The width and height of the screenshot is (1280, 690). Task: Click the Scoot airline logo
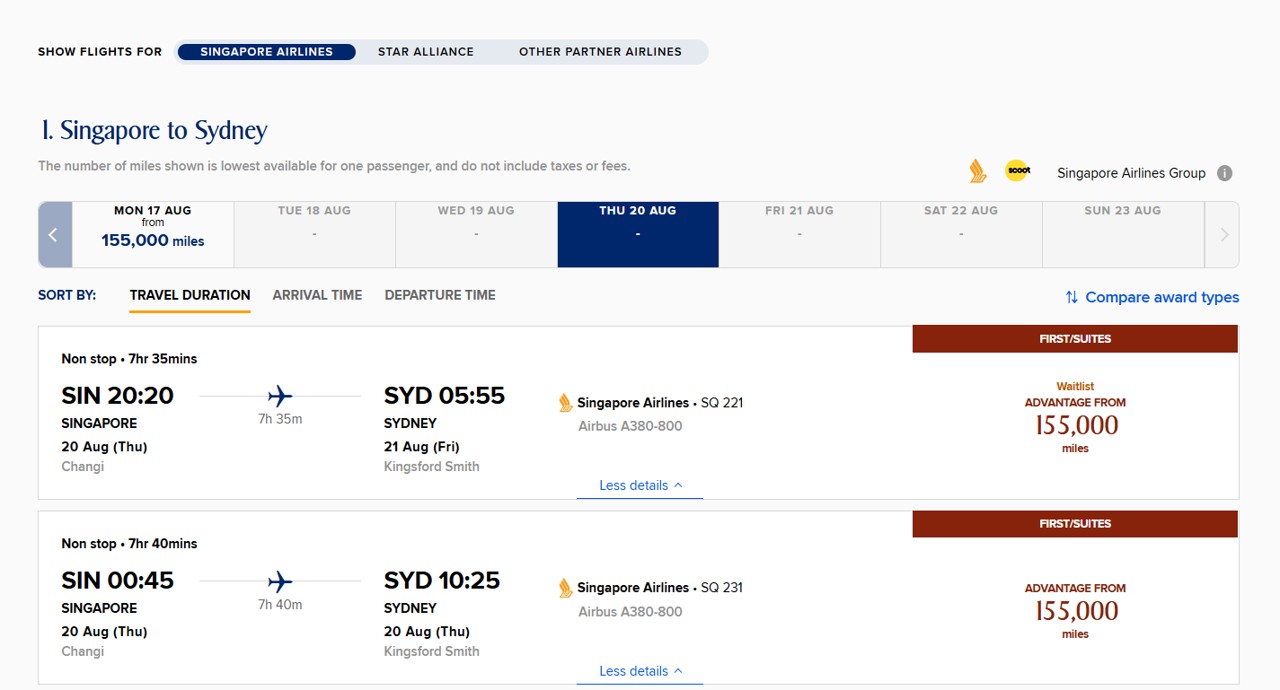(1017, 171)
